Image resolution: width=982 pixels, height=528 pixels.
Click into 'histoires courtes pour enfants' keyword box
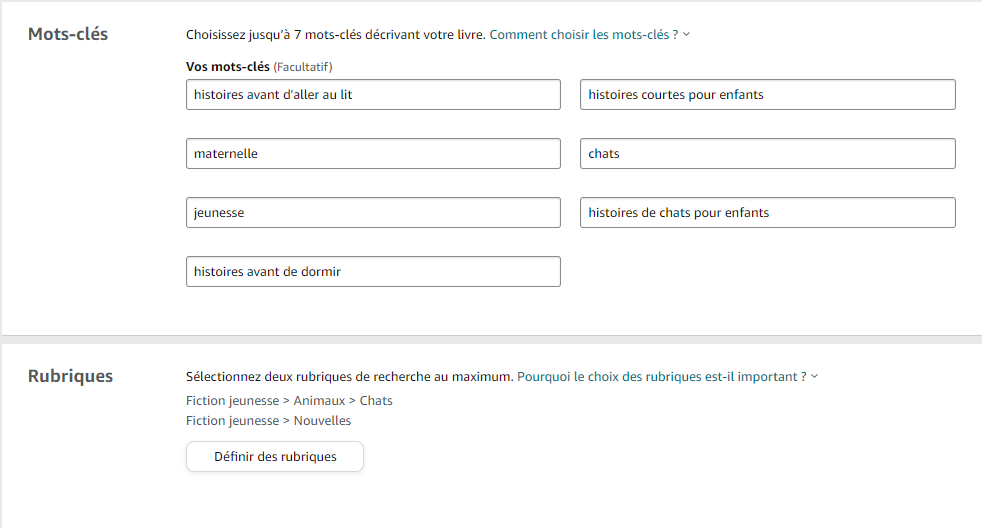click(x=767, y=95)
